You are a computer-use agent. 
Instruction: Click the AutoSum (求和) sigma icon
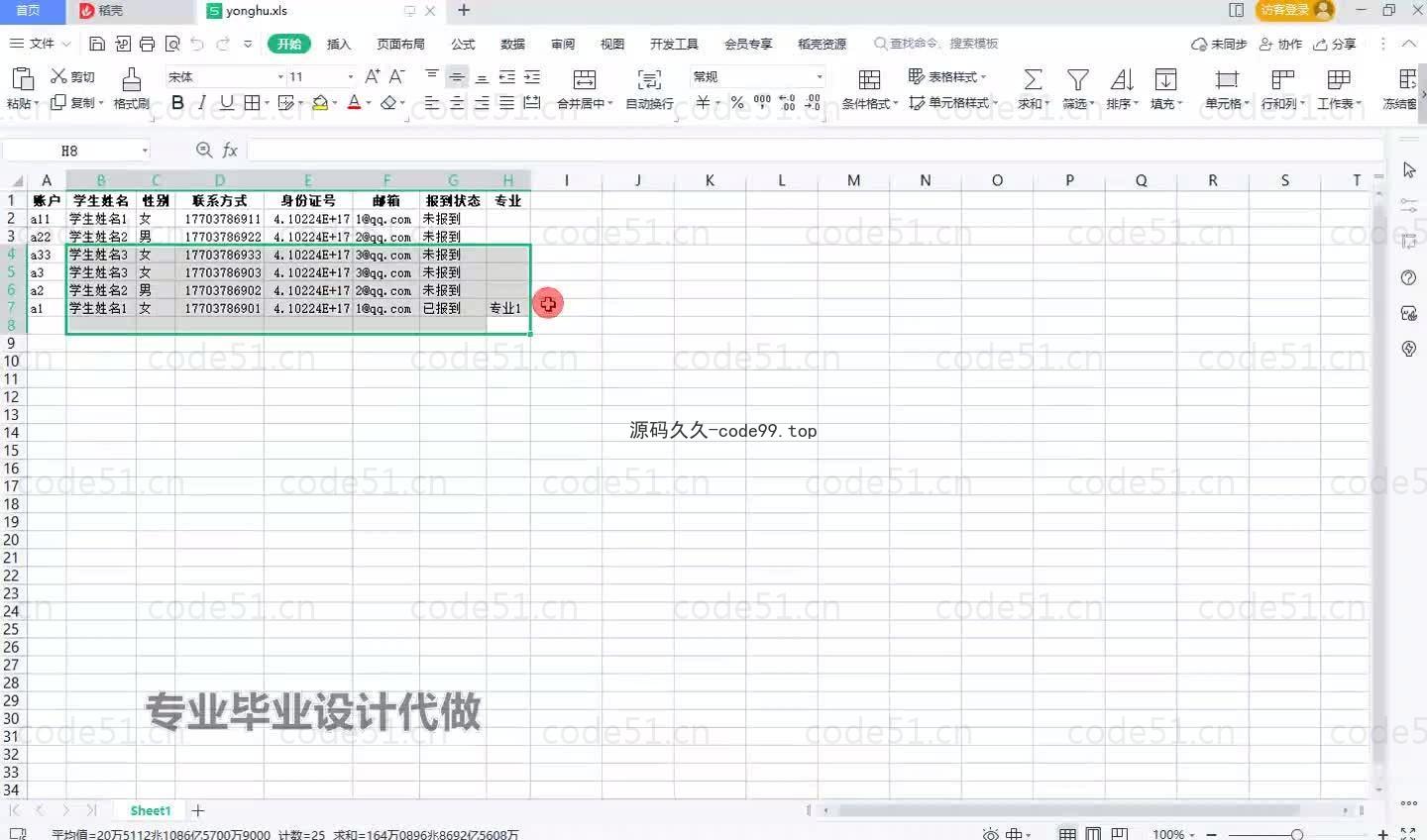point(1033,79)
